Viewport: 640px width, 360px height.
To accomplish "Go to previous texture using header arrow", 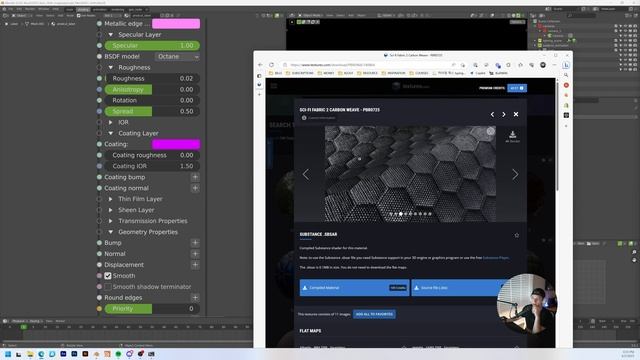I will point(492,114).
